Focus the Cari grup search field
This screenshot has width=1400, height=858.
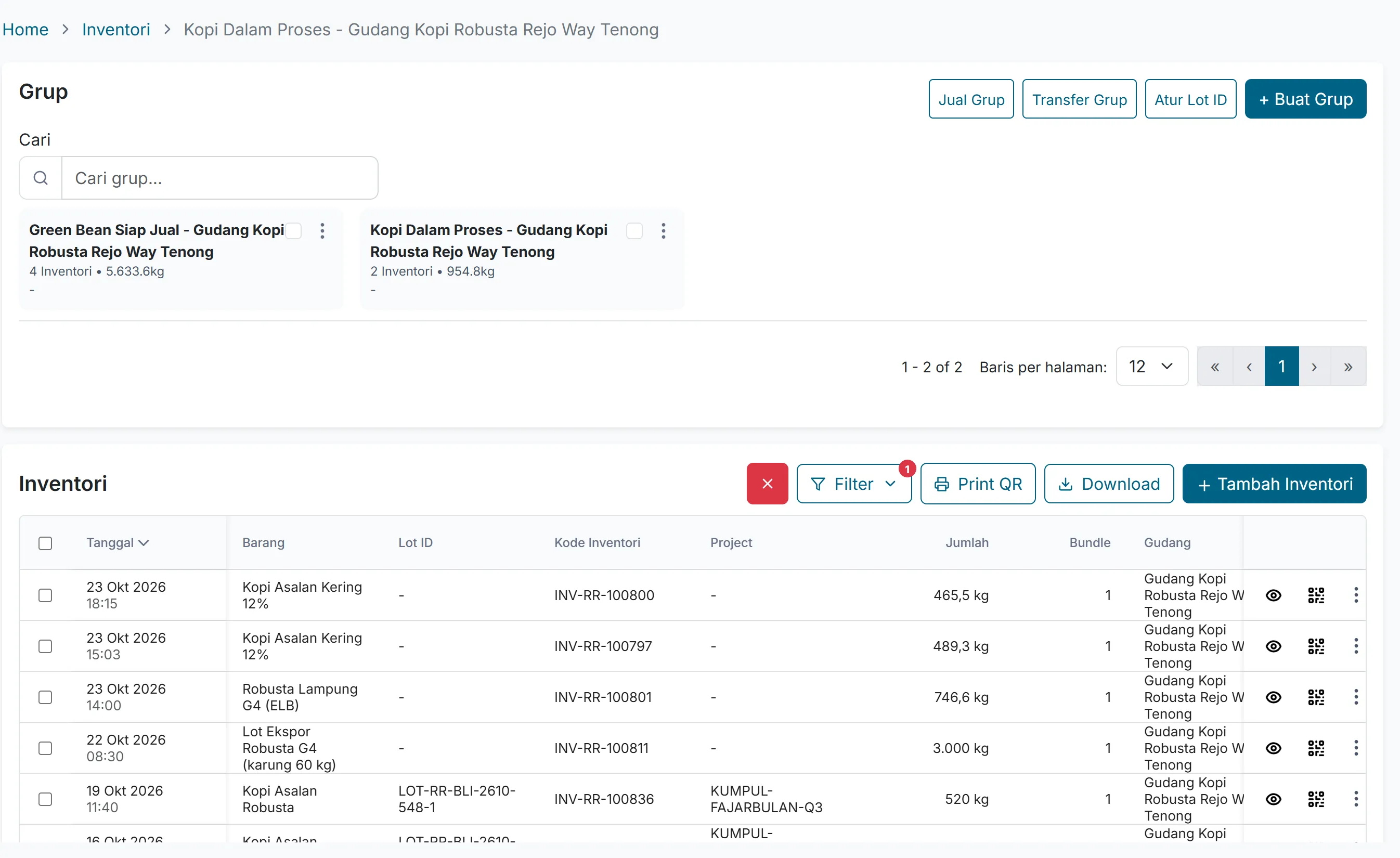click(x=219, y=178)
